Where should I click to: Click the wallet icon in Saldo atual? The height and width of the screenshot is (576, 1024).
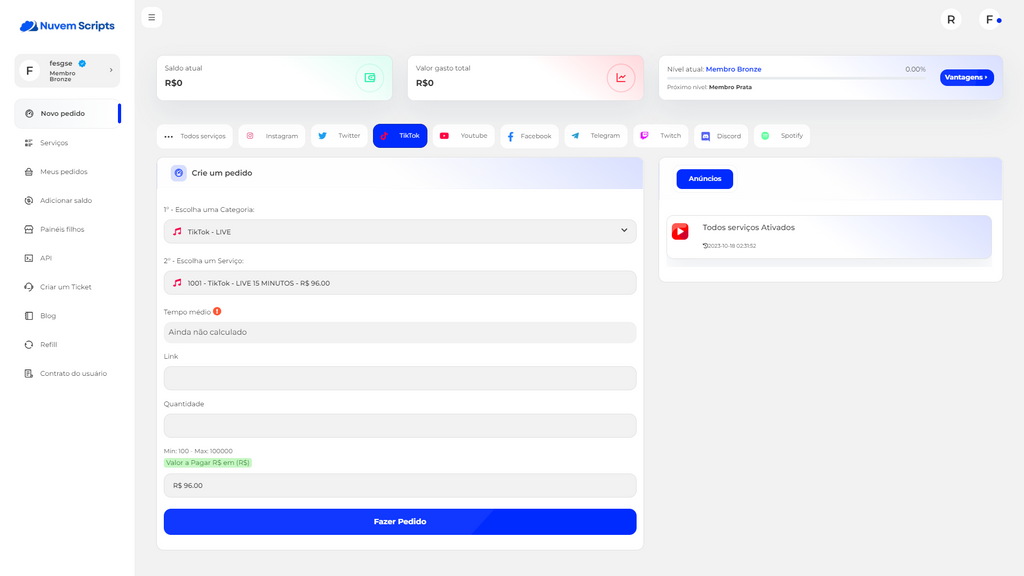(369, 78)
